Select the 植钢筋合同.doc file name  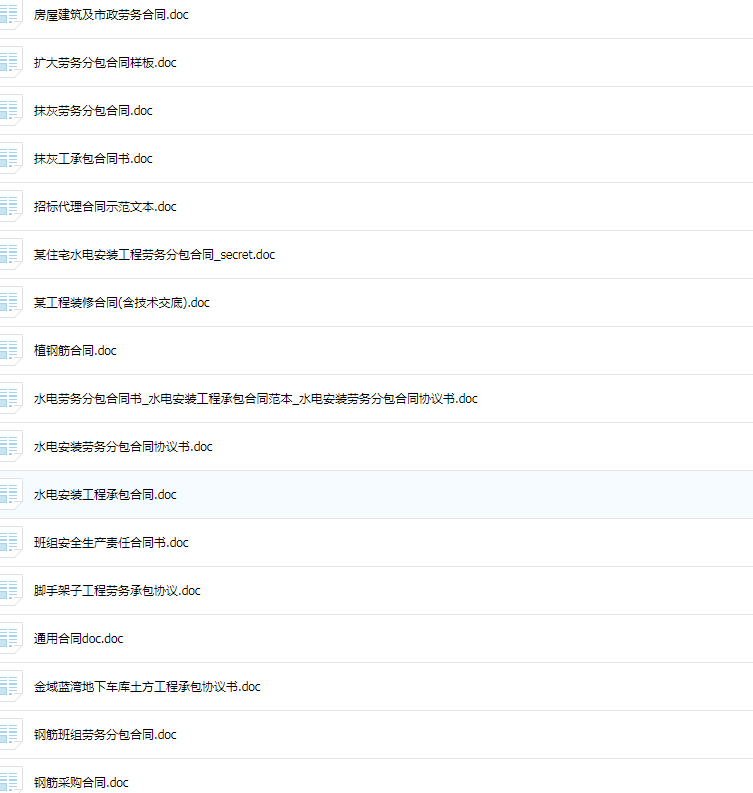[75, 350]
